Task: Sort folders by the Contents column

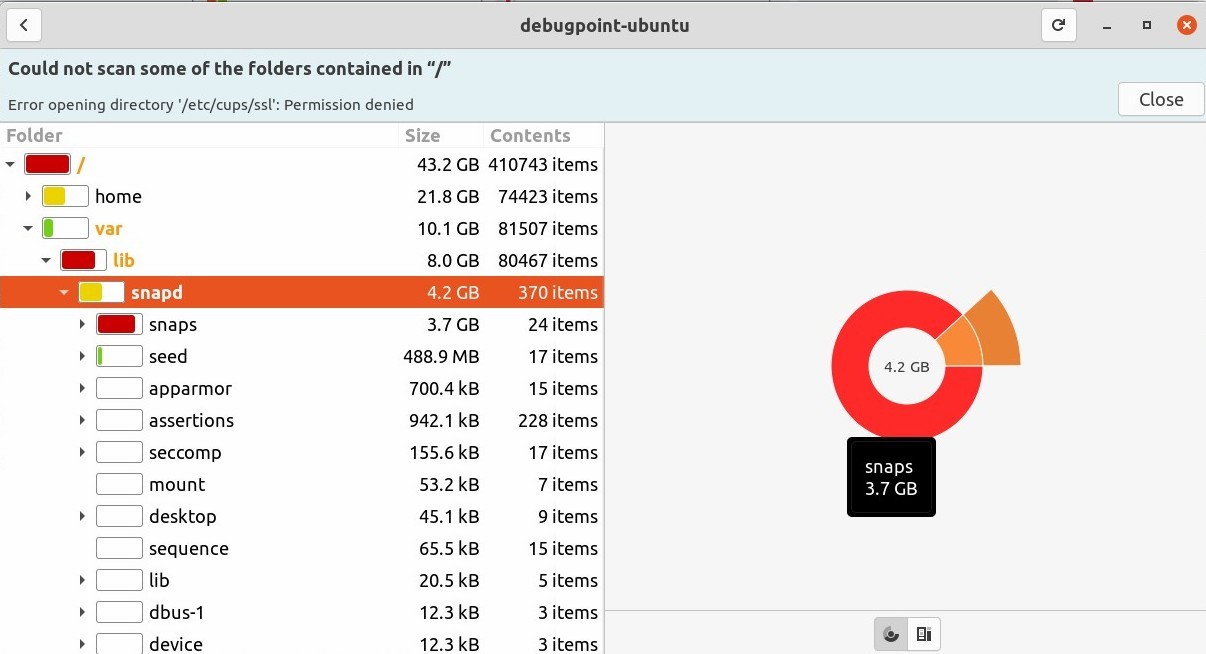Action: tap(528, 135)
